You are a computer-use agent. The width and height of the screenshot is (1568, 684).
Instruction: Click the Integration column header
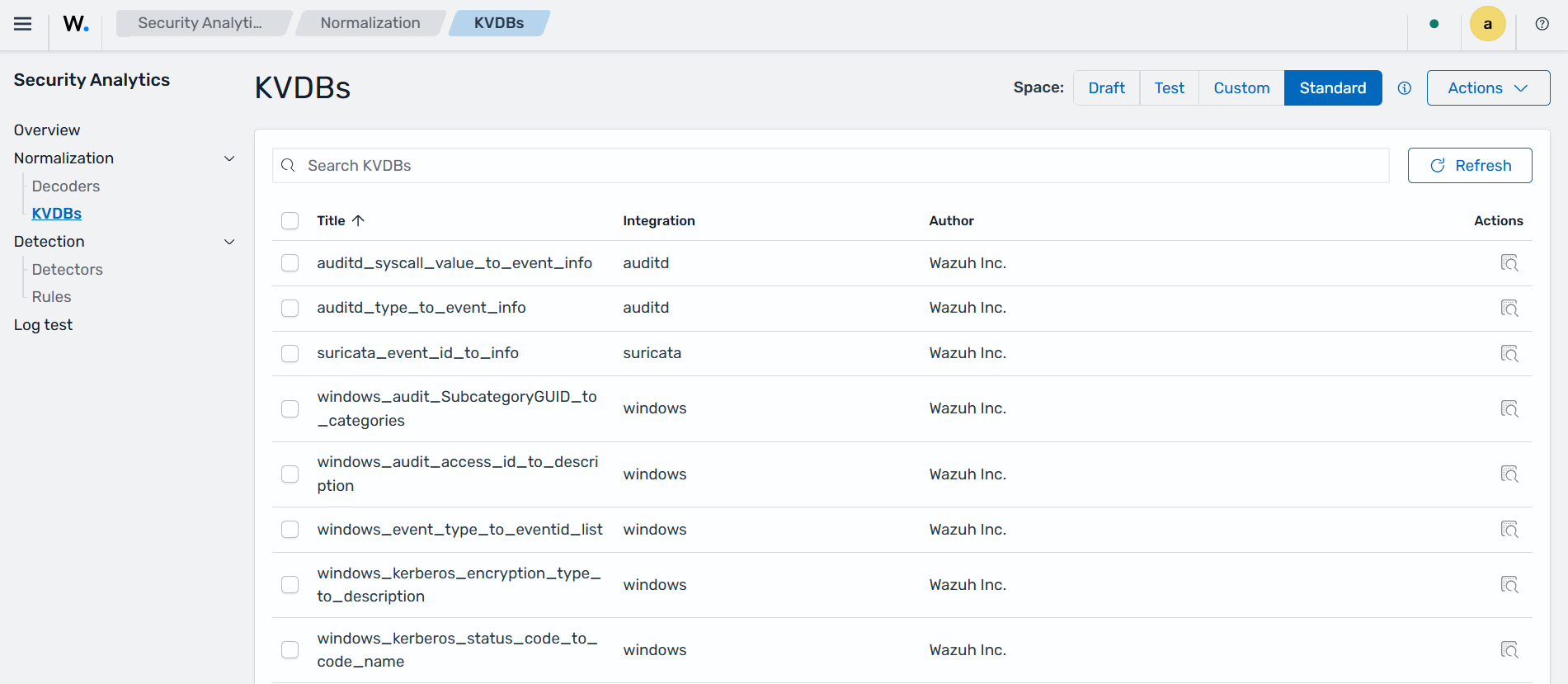point(659,220)
